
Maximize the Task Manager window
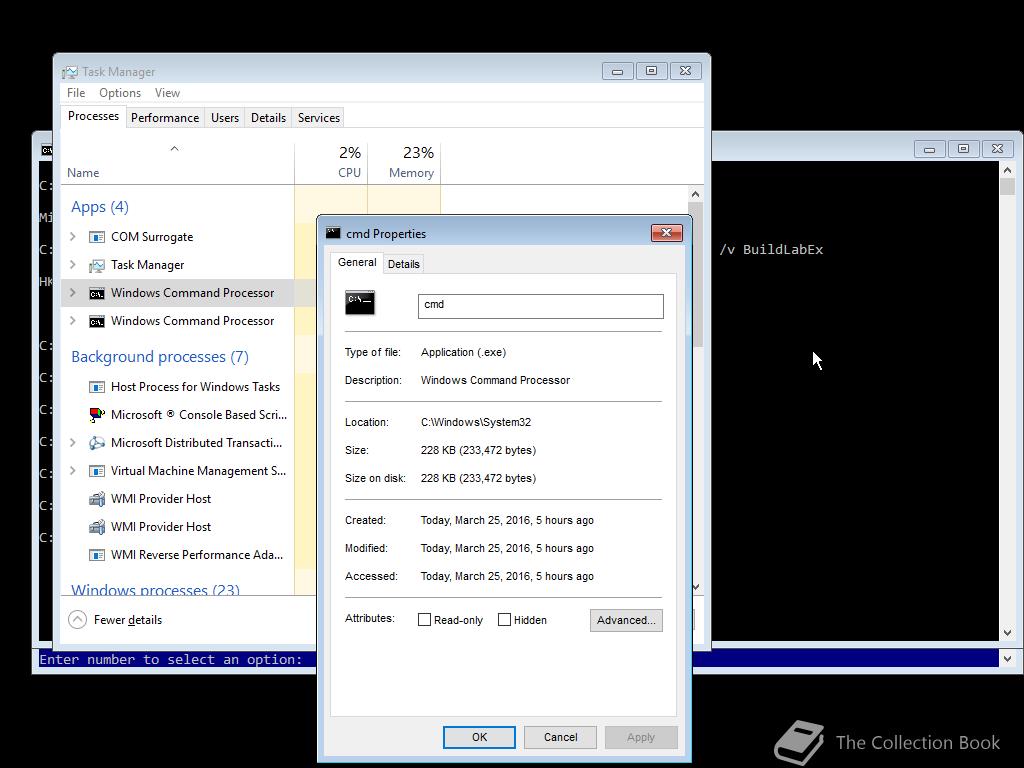point(651,71)
